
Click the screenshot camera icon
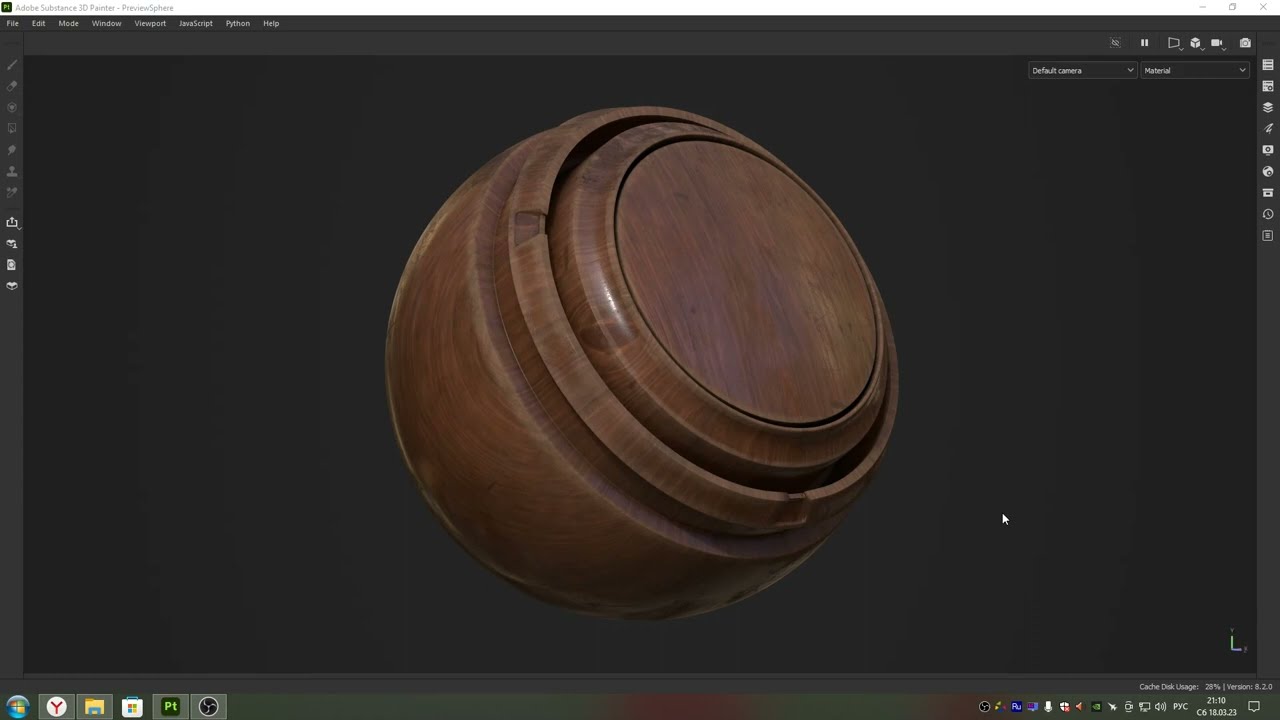[1245, 43]
